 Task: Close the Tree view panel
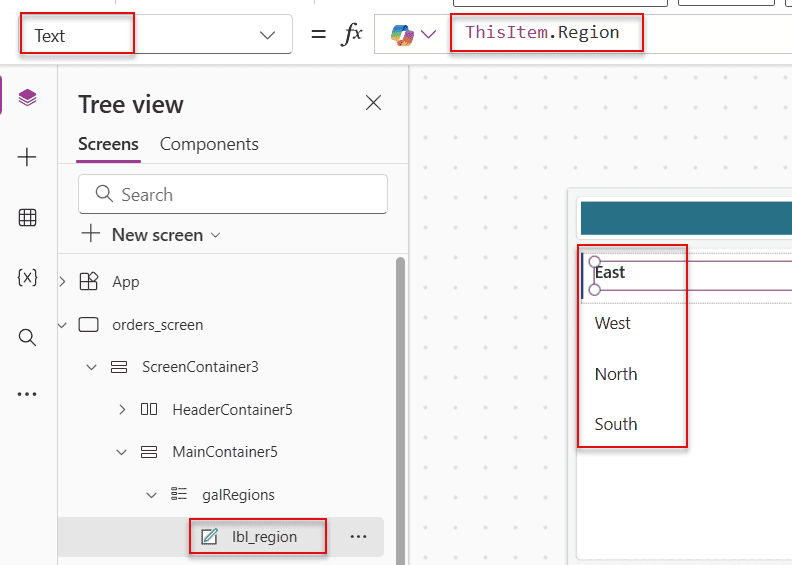pyautogui.click(x=373, y=102)
